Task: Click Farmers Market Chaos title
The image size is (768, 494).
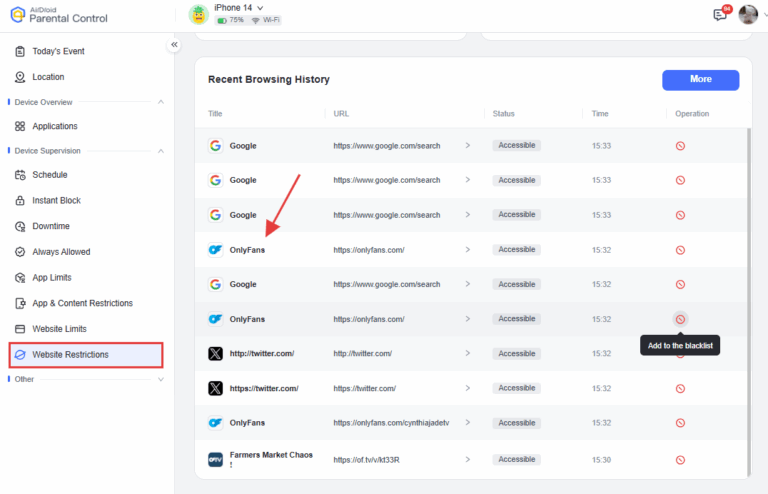Action: point(271,459)
